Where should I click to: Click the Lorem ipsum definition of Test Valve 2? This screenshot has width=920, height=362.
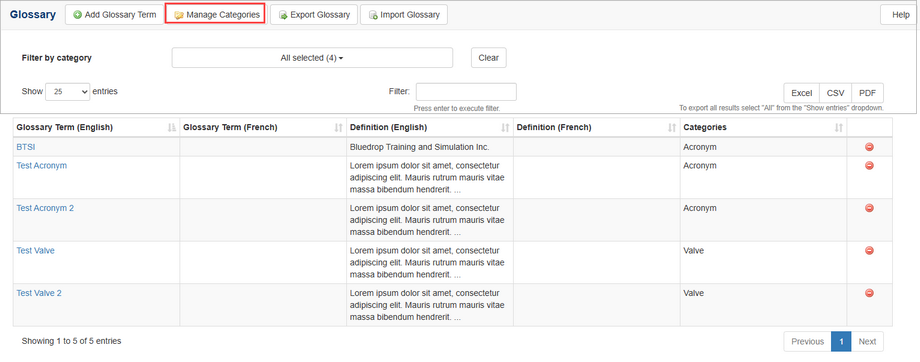tap(427, 305)
